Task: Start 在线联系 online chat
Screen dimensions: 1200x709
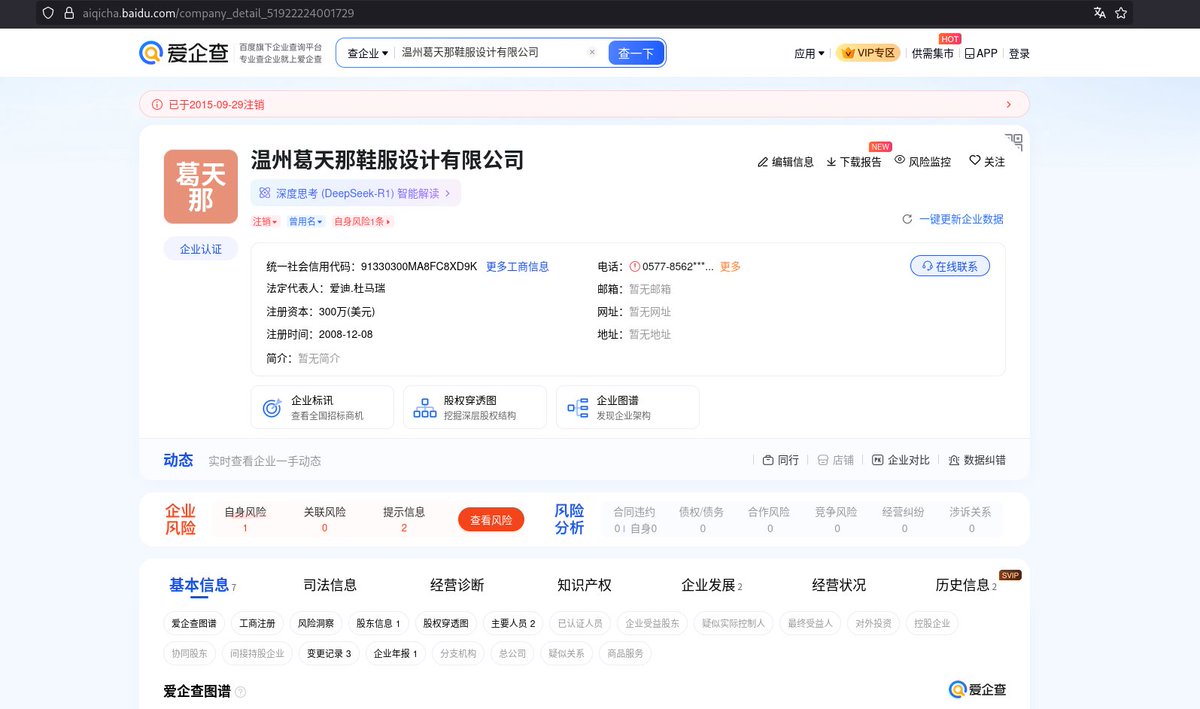Action: tap(950, 266)
